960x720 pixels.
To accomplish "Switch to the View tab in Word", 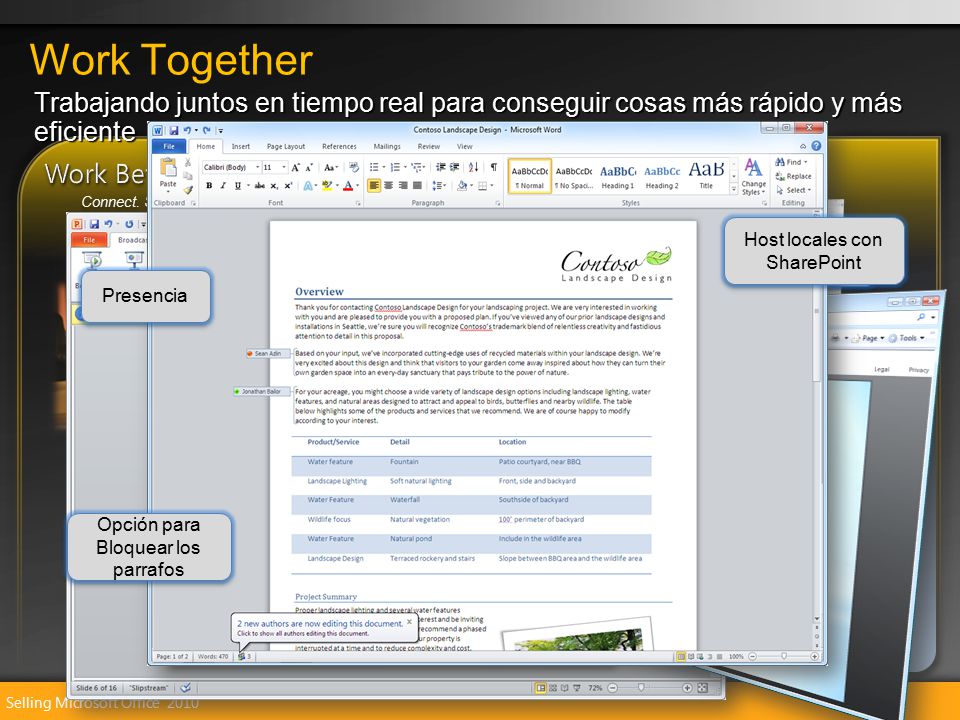I will click(x=465, y=146).
